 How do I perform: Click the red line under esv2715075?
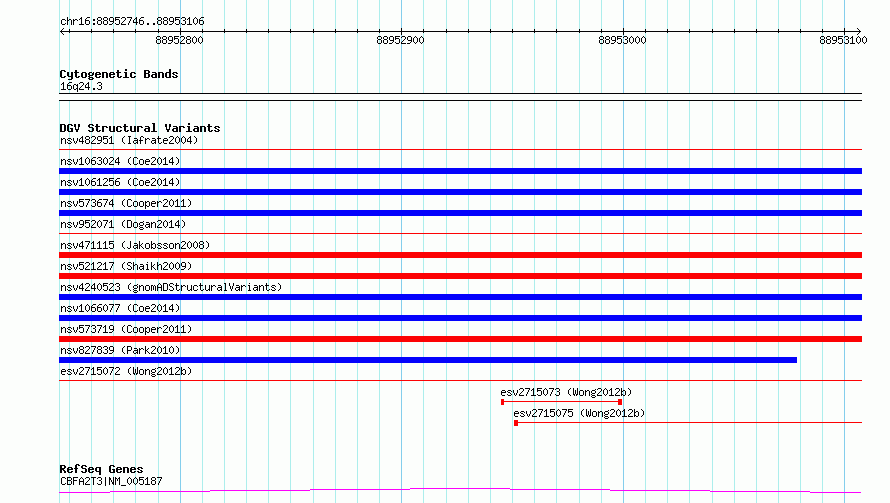[x=688, y=423]
